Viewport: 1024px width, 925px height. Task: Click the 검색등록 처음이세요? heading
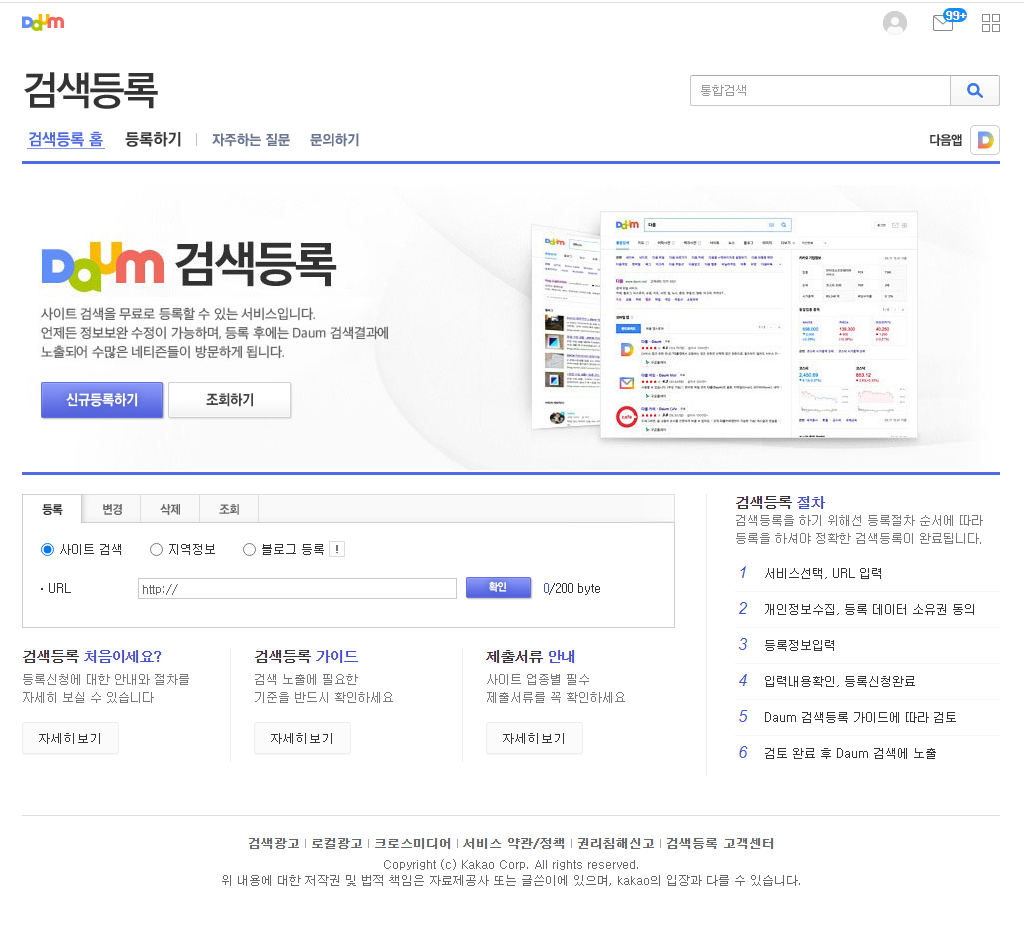pyautogui.click(x=92, y=657)
